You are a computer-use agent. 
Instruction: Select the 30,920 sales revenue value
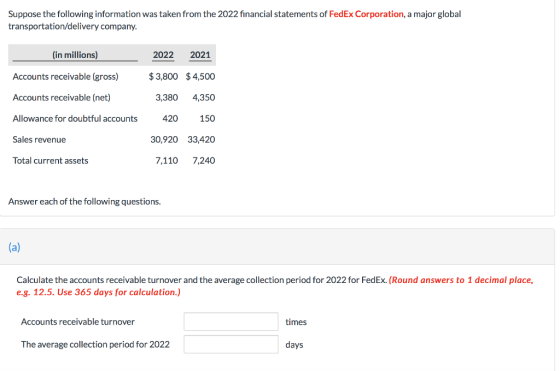click(x=164, y=140)
